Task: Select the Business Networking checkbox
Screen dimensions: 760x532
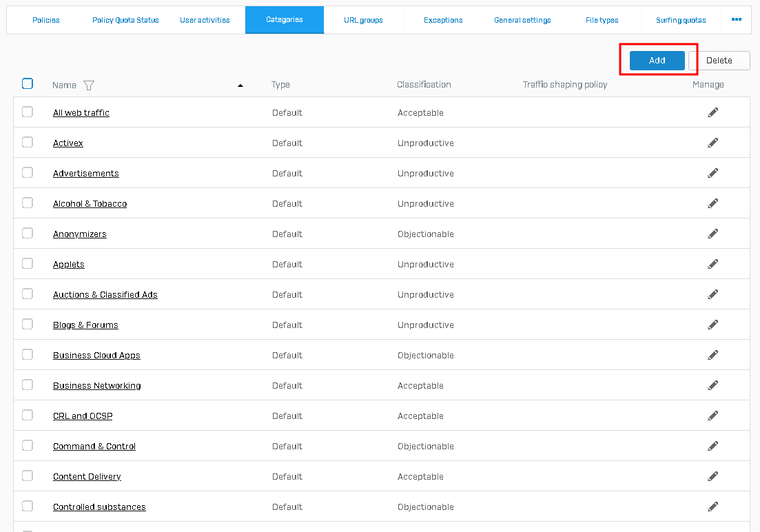Action: [x=28, y=386]
